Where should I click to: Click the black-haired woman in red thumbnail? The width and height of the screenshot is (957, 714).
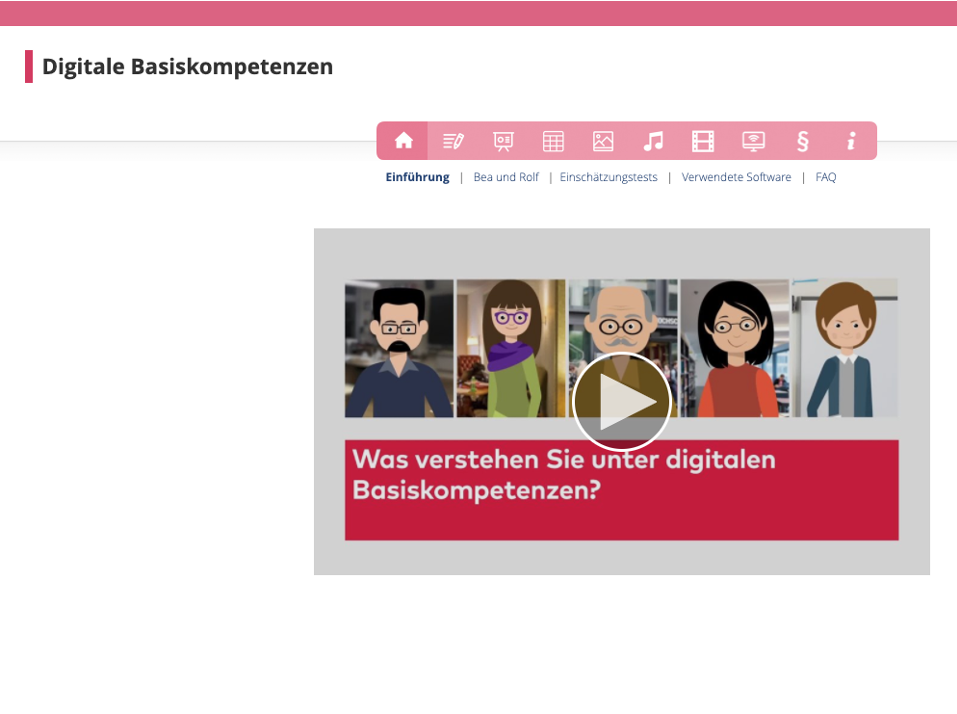click(735, 348)
